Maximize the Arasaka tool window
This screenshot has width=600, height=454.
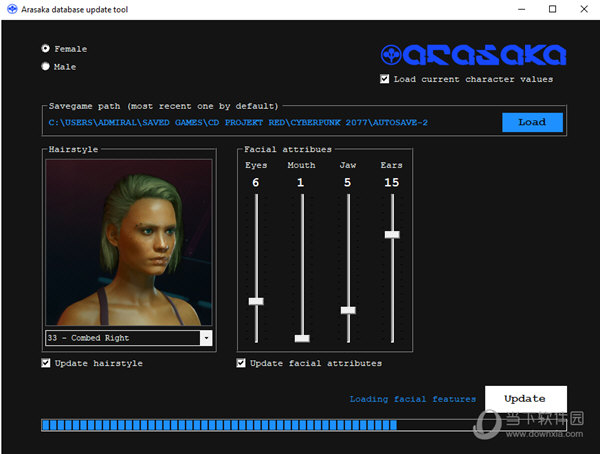coord(551,9)
